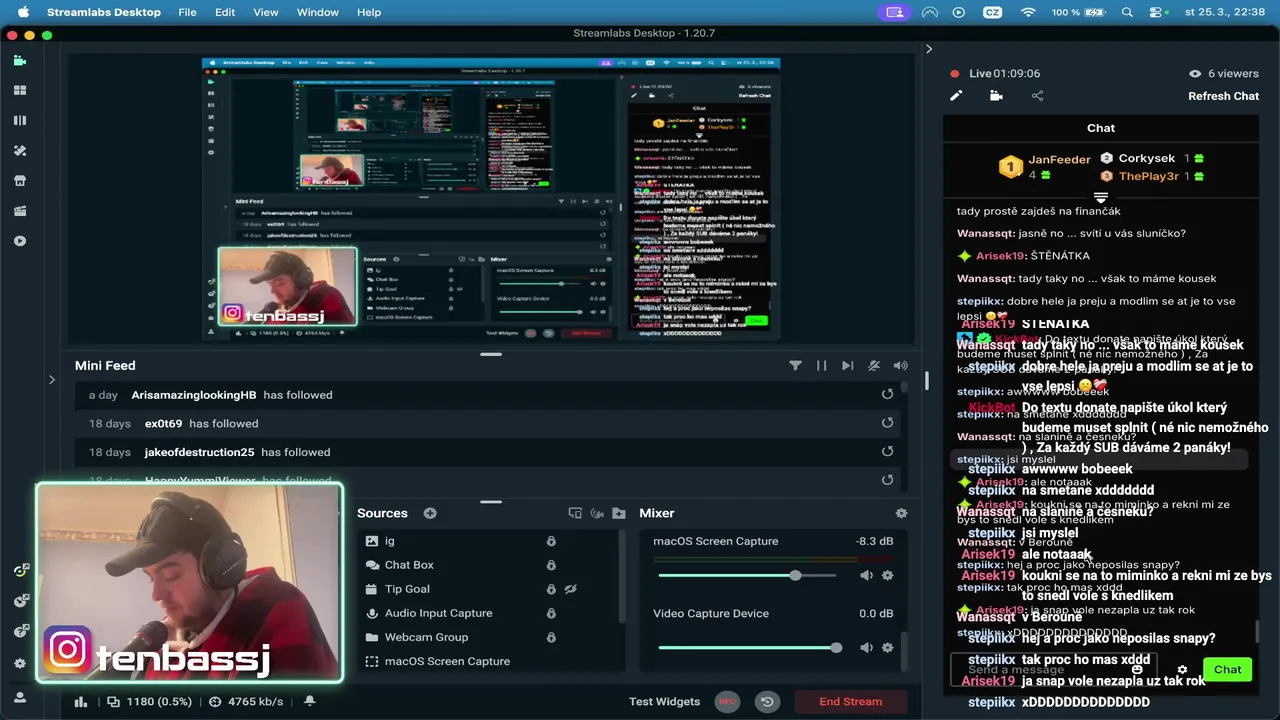Open sidebar settings gear icon
This screenshot has width=1280, height=720.
click(19, 663)
